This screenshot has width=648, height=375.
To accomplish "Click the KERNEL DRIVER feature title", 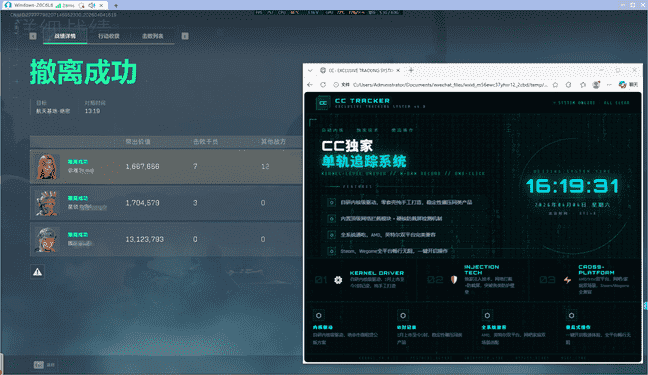I will 376,273.
